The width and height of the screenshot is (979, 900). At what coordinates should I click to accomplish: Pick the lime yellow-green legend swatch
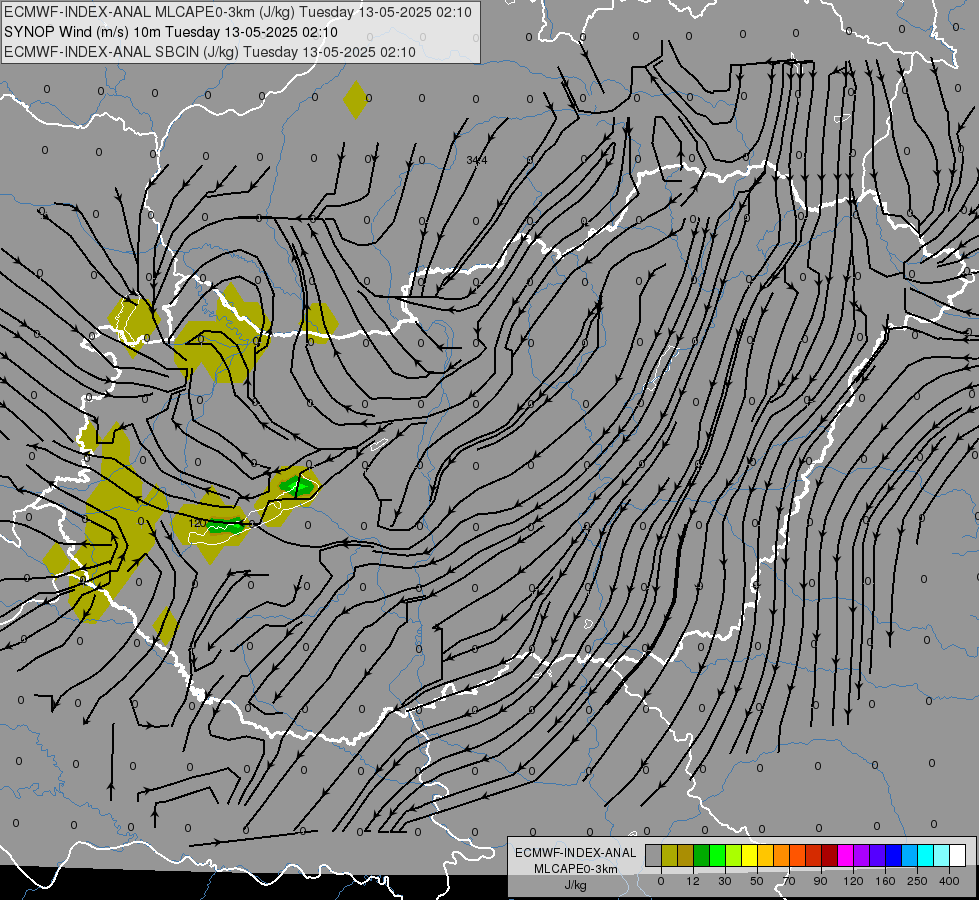(734, 855)
